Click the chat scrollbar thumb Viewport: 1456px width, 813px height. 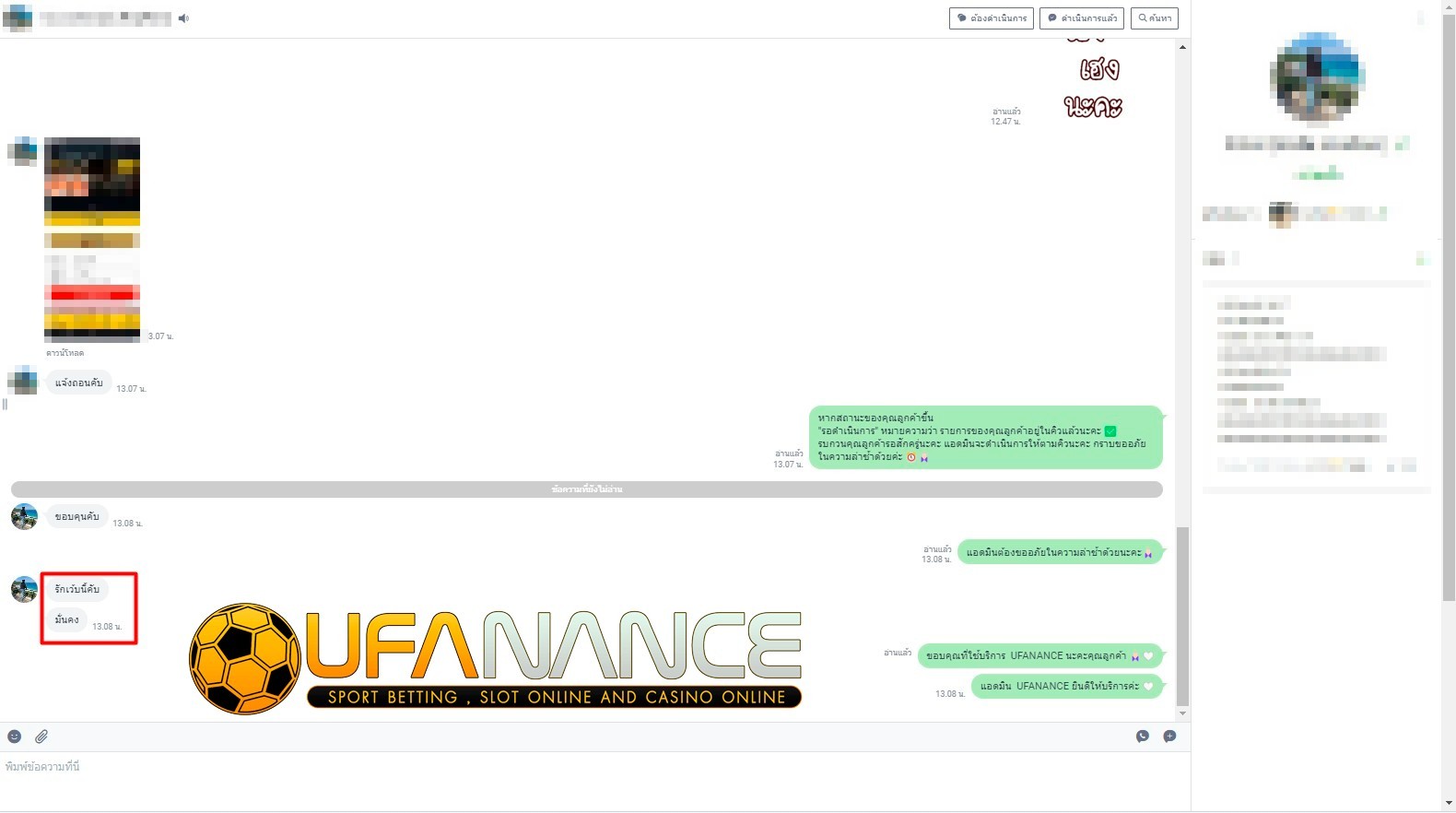[1182, 616]
